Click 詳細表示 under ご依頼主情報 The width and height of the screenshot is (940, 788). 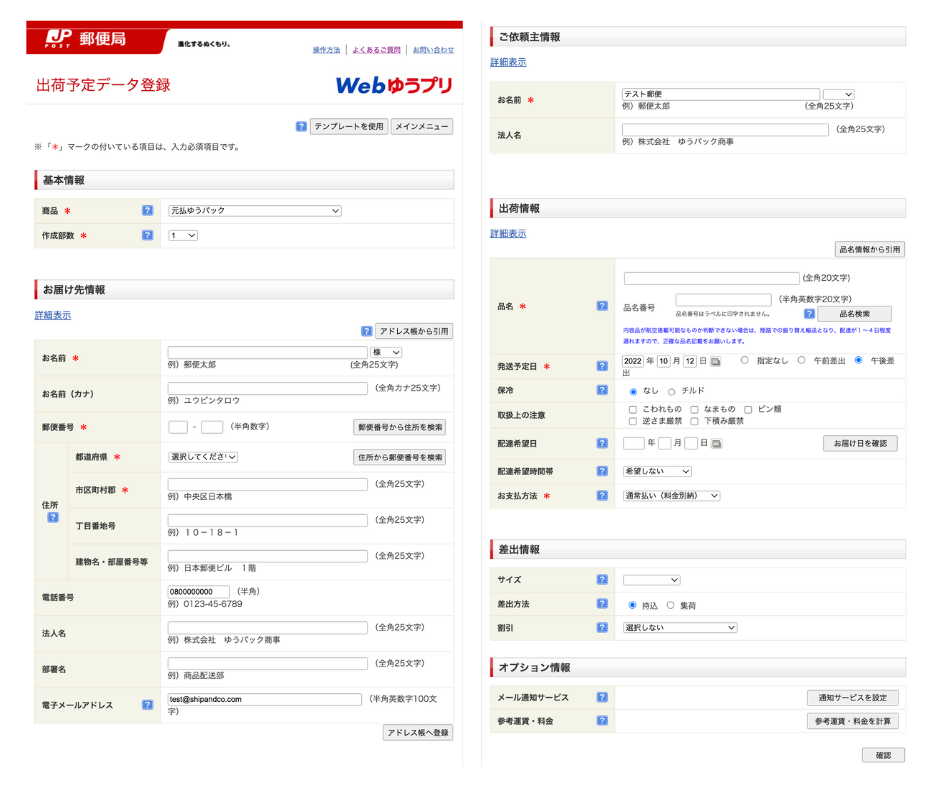point(508,62)
